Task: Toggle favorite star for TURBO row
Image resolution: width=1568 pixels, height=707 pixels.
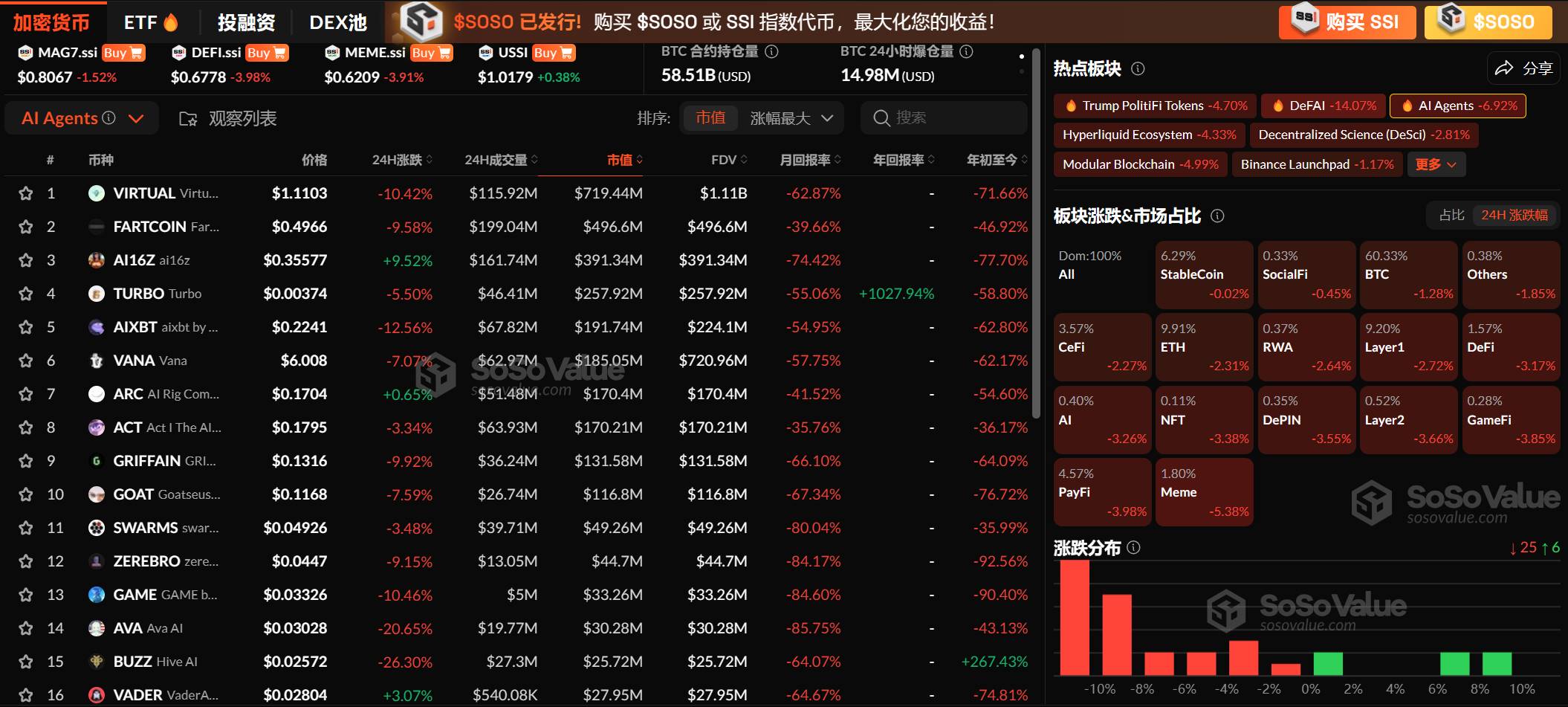Action: (x=26, y=294)
